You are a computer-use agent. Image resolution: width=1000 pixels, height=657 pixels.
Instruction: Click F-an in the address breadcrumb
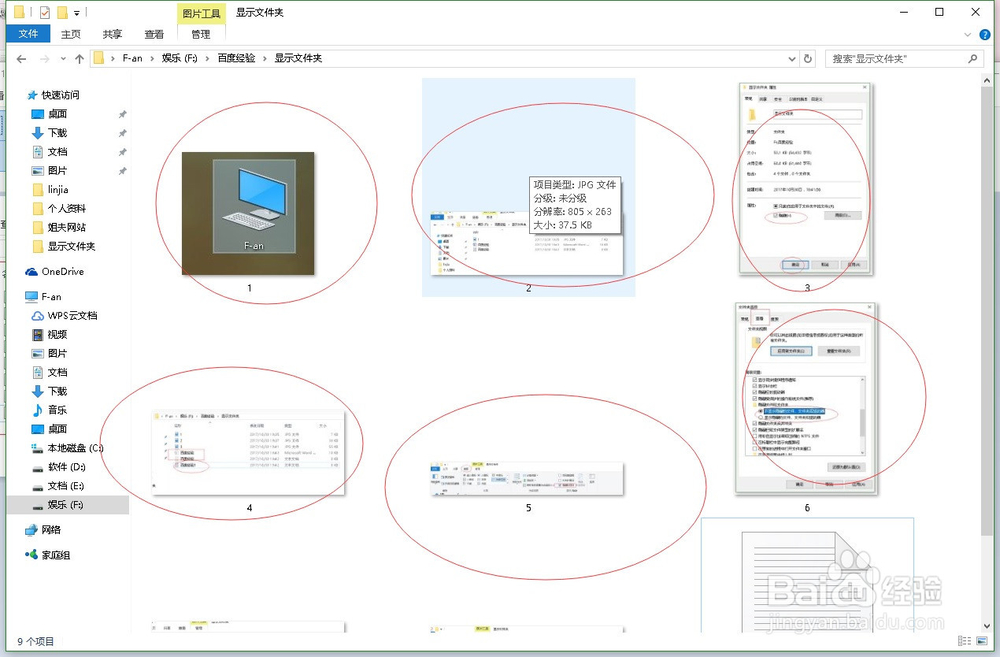pyautogui.click(x=132, y=58)
